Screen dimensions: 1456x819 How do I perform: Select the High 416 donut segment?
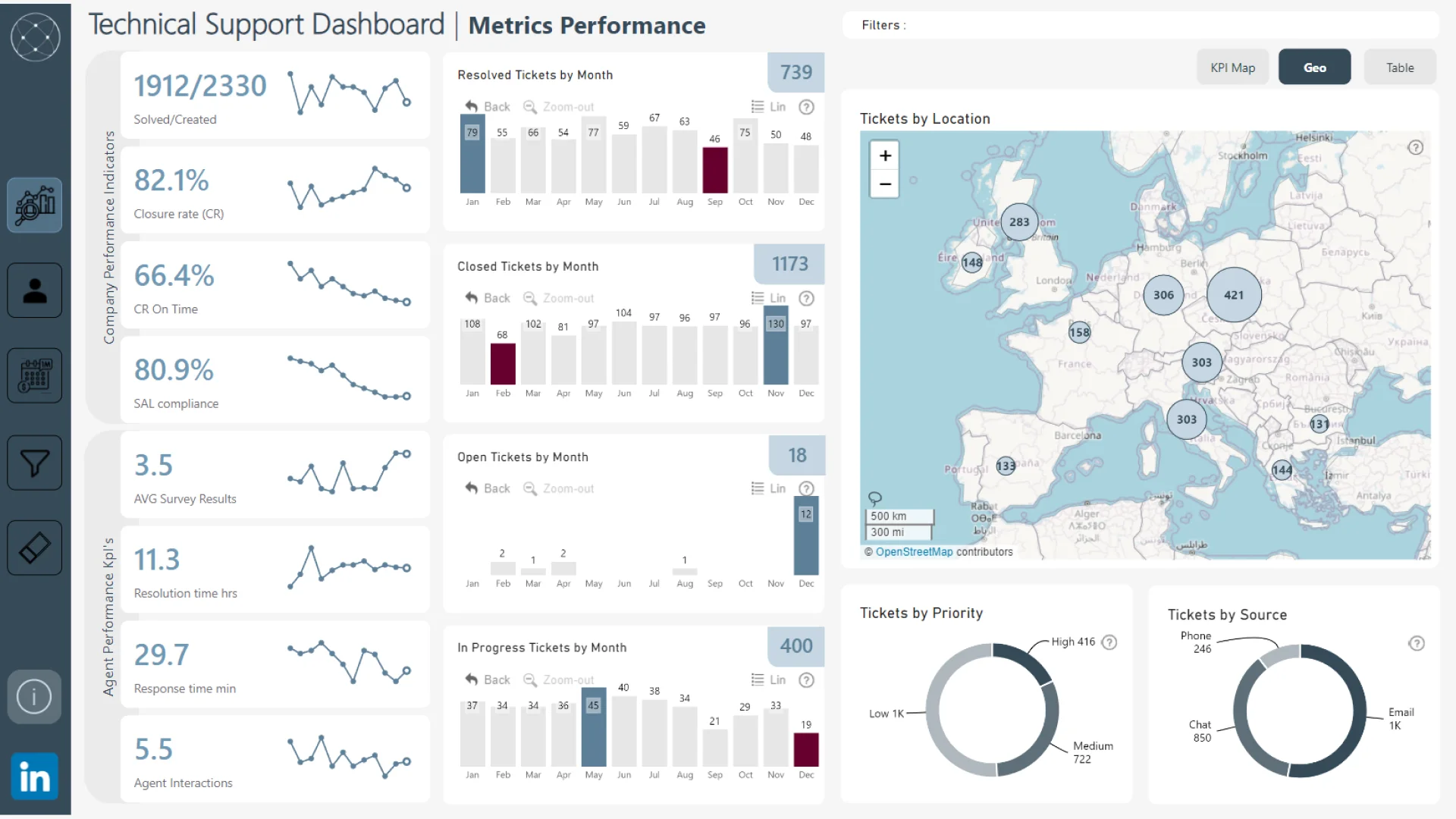[x=1026, y=661]
